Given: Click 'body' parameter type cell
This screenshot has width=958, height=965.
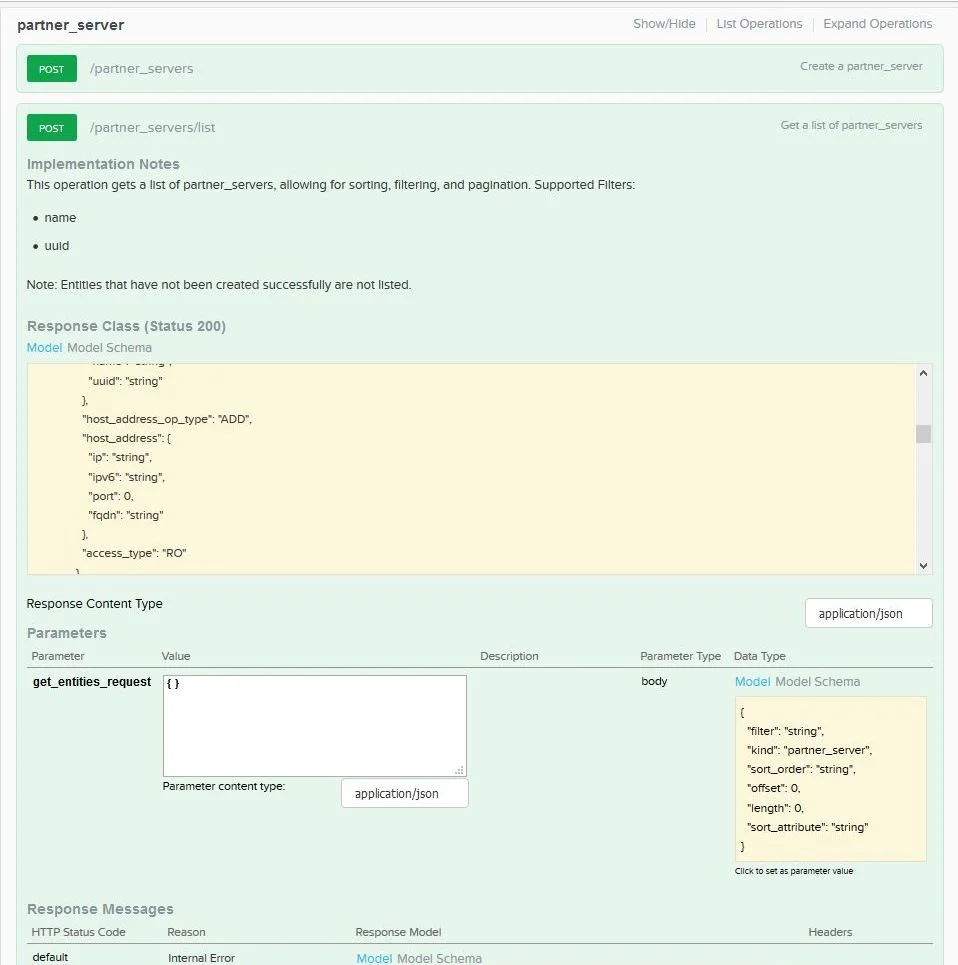Looking at the screenshot, I should 654,681.
